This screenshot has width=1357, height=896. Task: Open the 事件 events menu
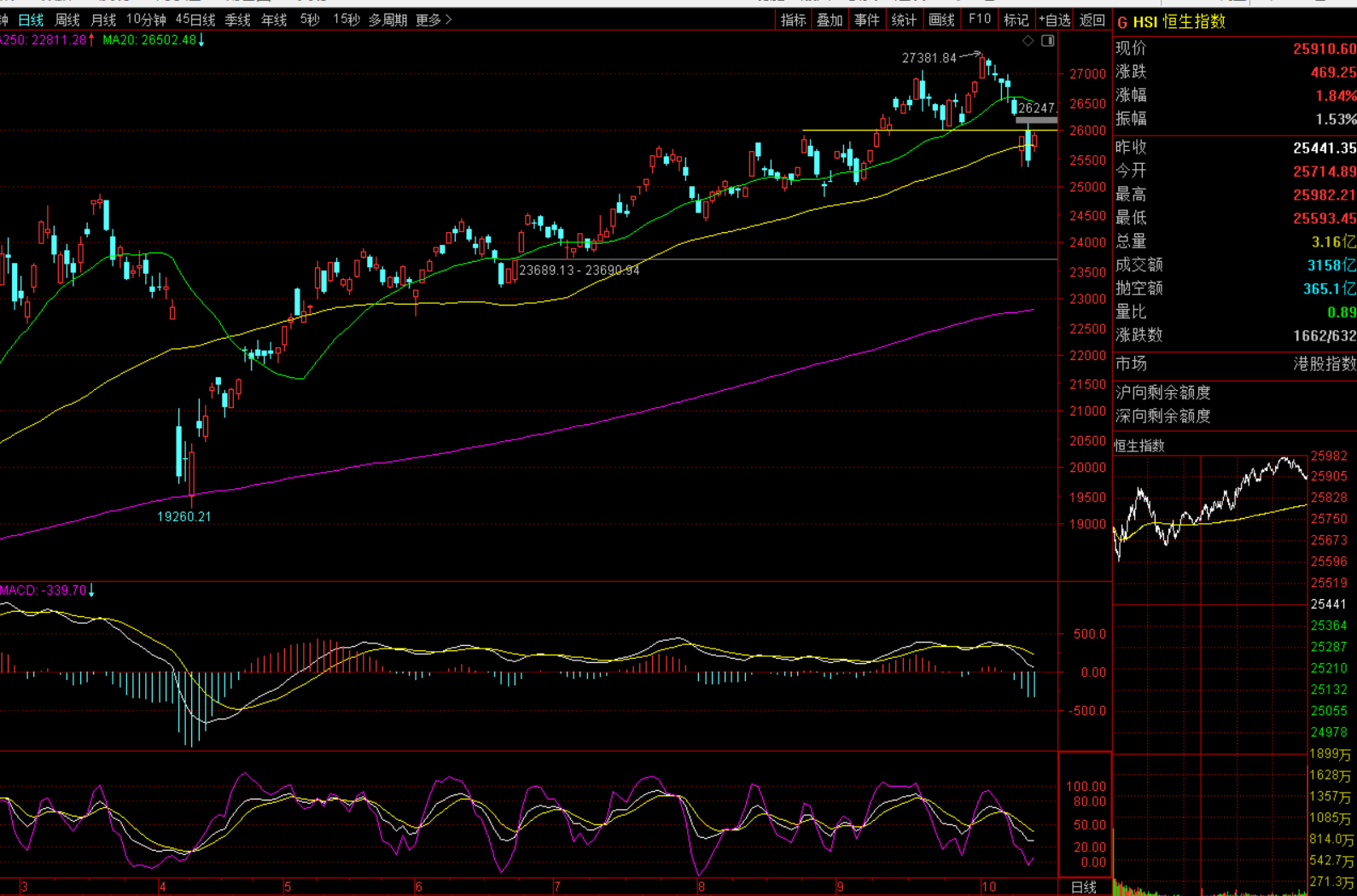click(867, 20)
